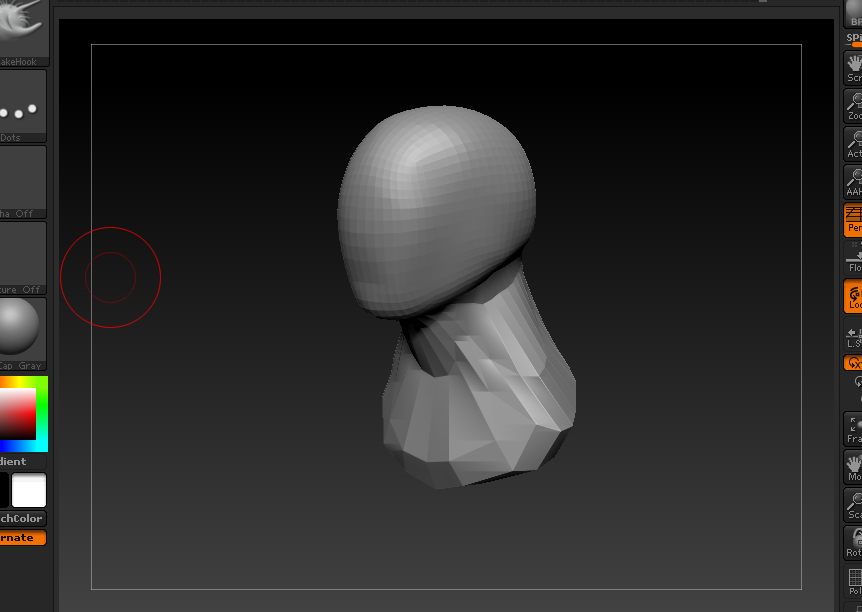Click the BPR render button
The width and height of the screenshot is (862, 612).
click(853, 14)
